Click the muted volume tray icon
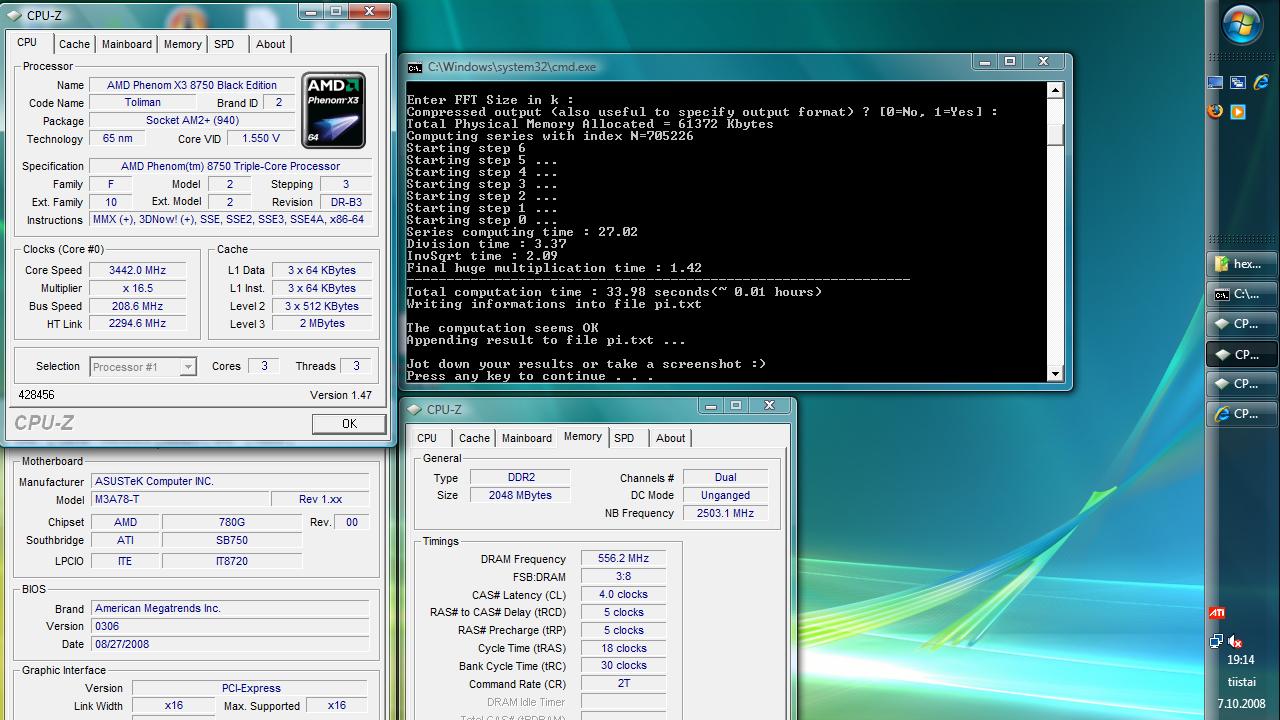This screenshot has width=1280, height=720. point(1236,641)
